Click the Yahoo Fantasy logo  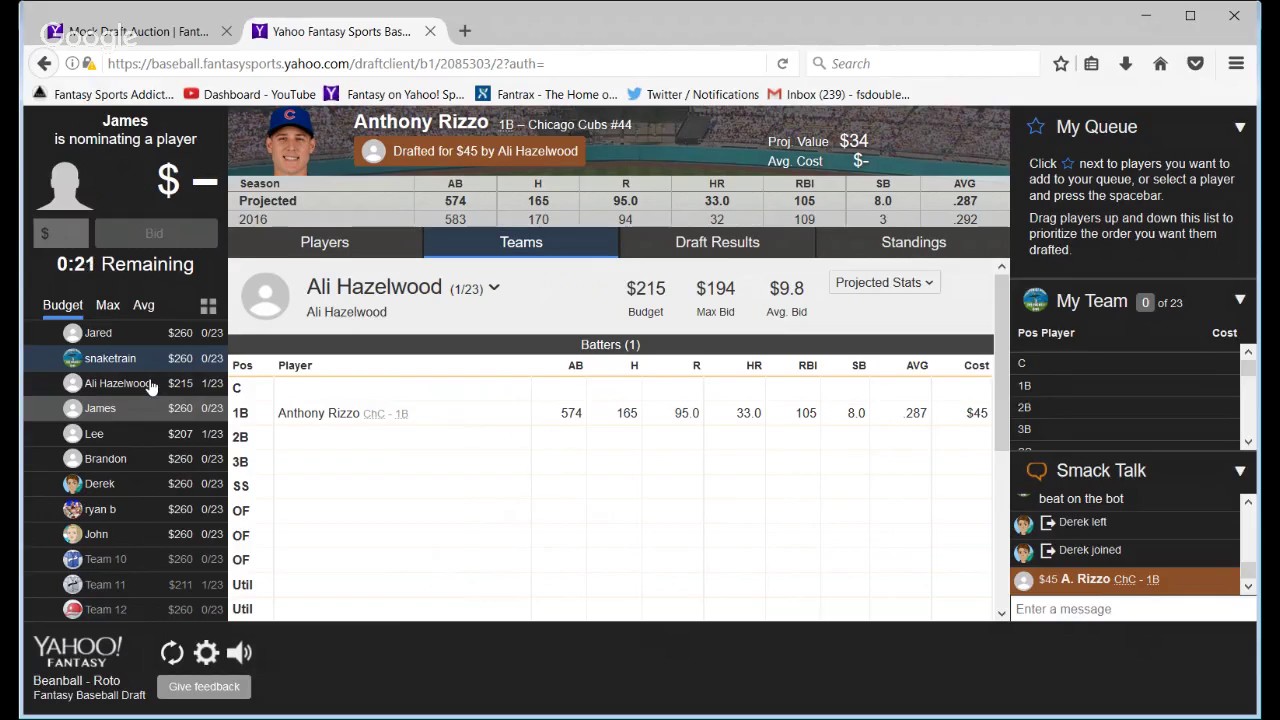tap(77, 652)
